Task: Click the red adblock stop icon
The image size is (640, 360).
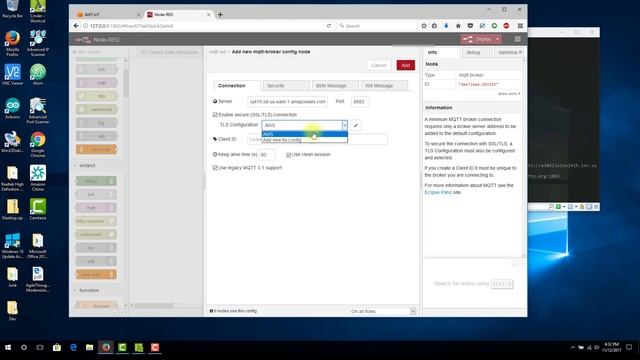Action: [x=506, y=26]
